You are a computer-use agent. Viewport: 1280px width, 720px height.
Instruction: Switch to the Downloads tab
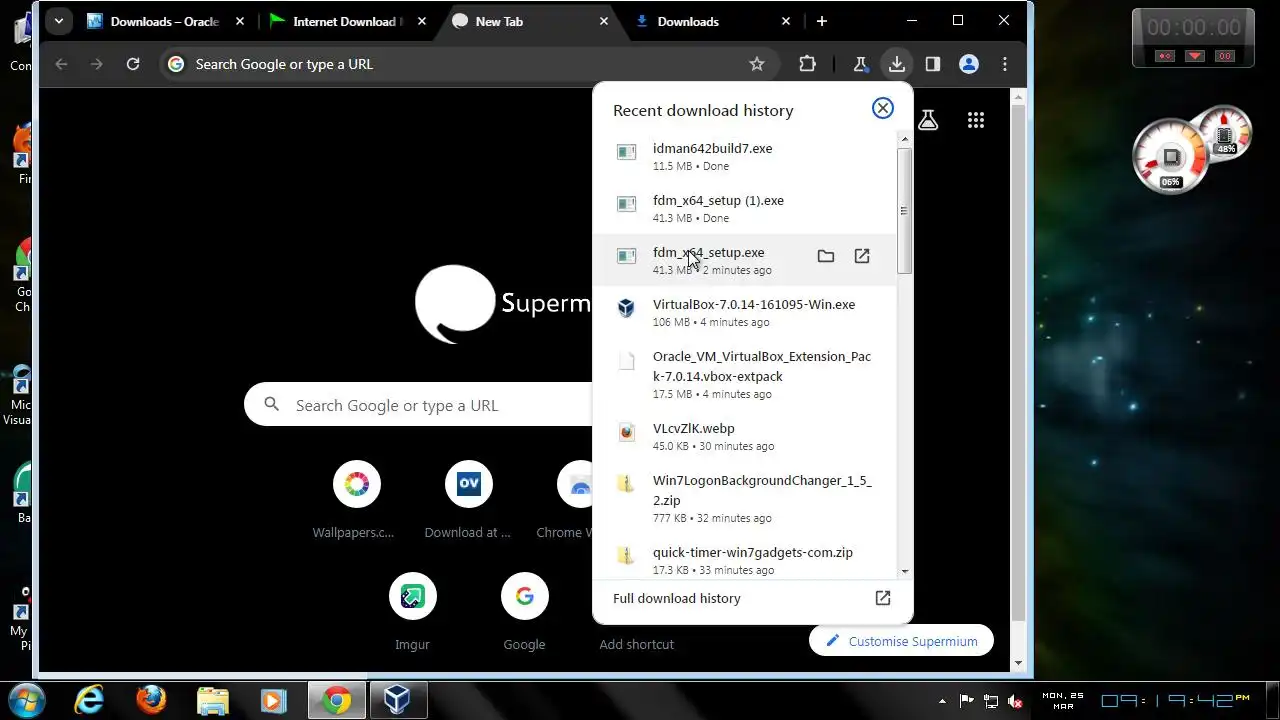(x=711, y=21)
